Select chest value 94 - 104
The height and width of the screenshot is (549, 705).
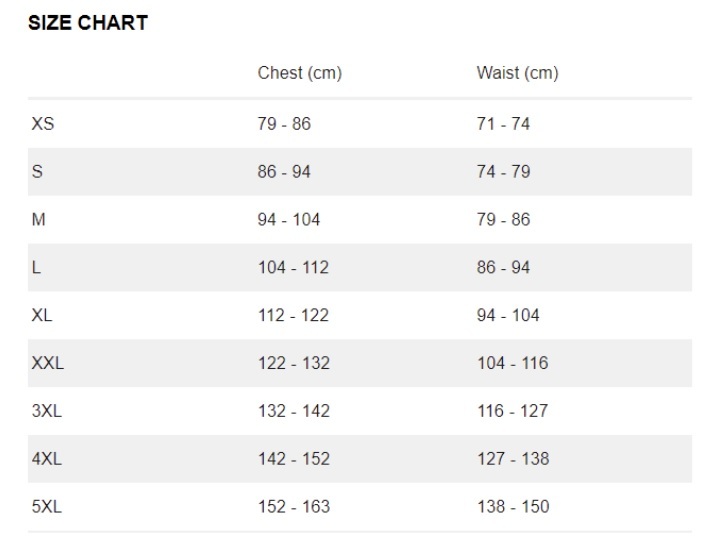(x=289, y=219)
